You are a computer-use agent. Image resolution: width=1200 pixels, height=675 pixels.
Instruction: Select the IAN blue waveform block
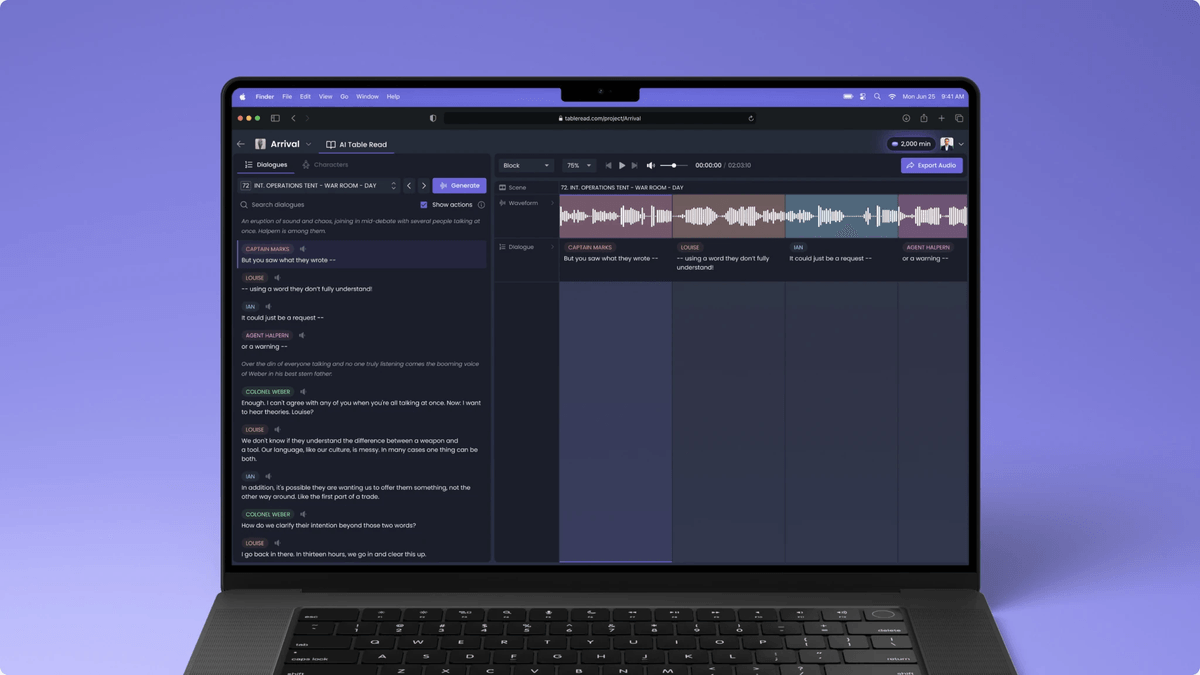(x=841, y=216)
